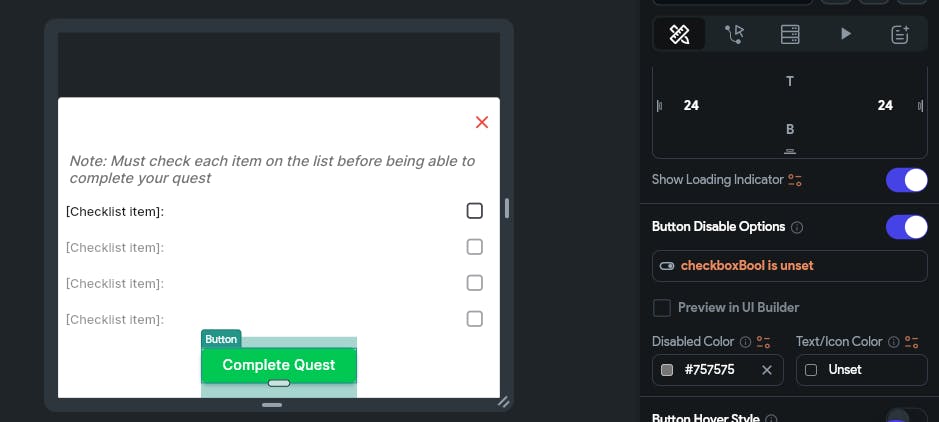
Task: Open the Animations play icon tab
Action: click(845, 34)
